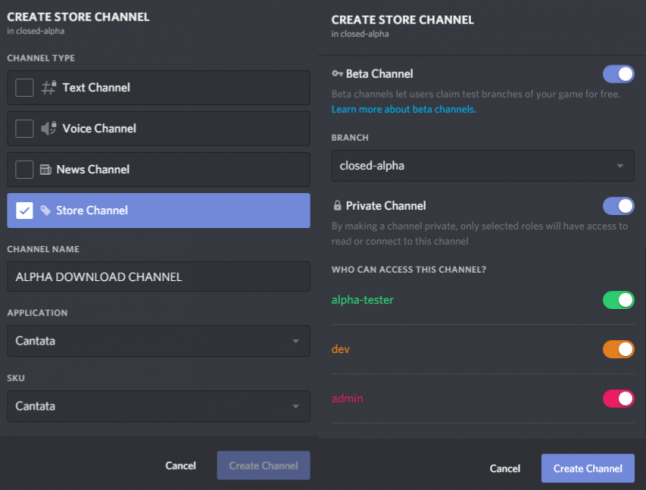The height and width of the screenshot is (490, 646).
Task: Click Cancel in the right Beta dialog
Action: (x=505, y=469)
